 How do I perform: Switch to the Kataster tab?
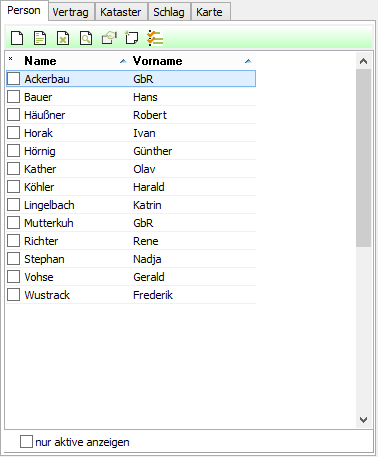[121, 12]
